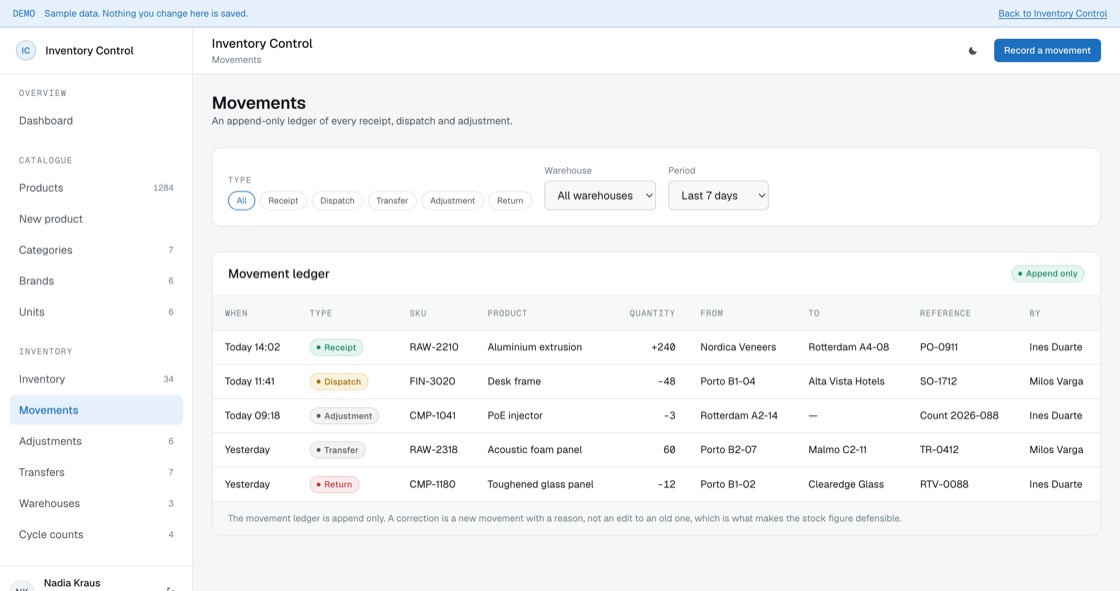Filter movements by Transfer type

point(392,201)
